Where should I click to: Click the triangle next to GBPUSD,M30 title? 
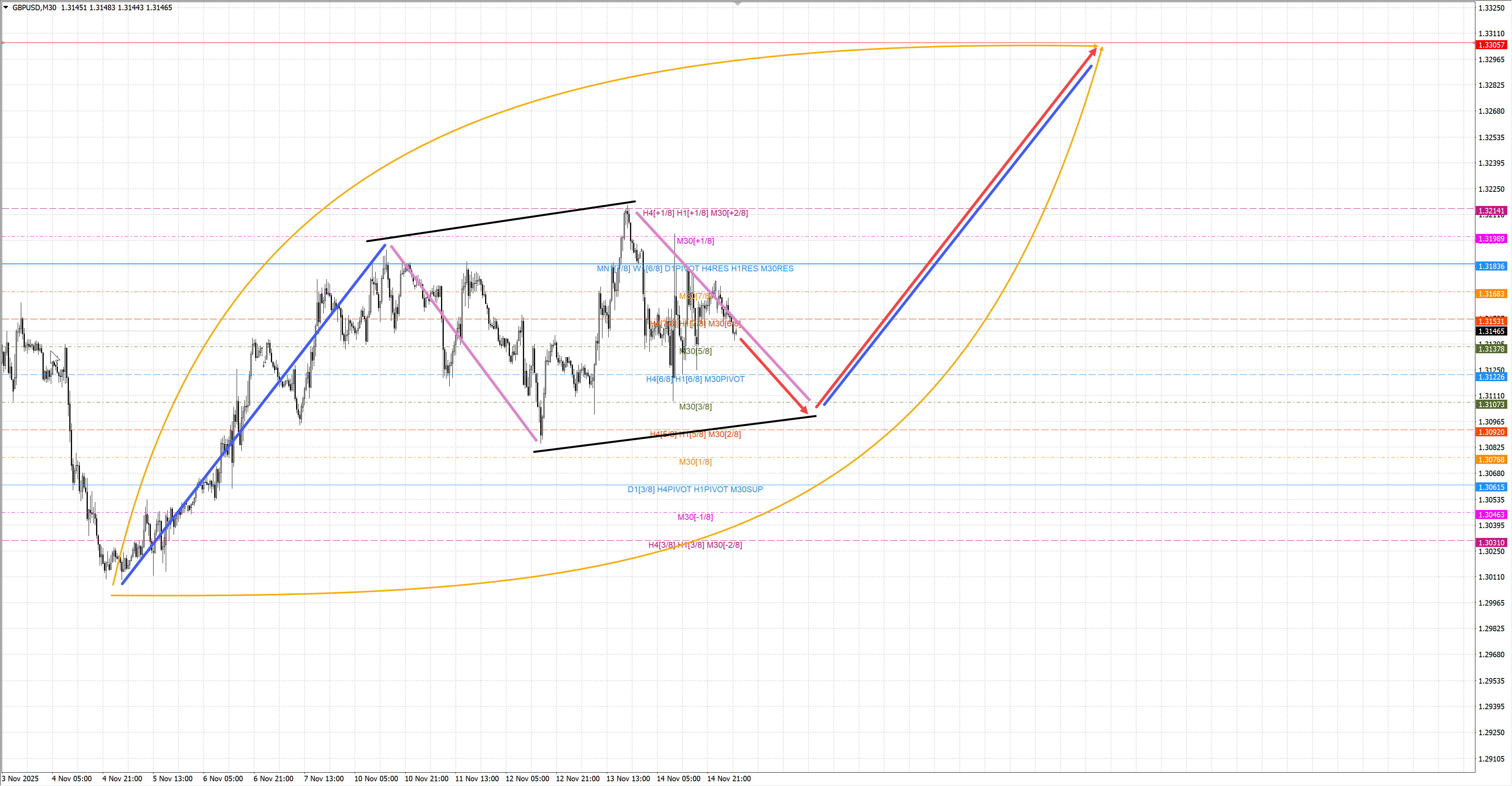click(x=6, y=7)
